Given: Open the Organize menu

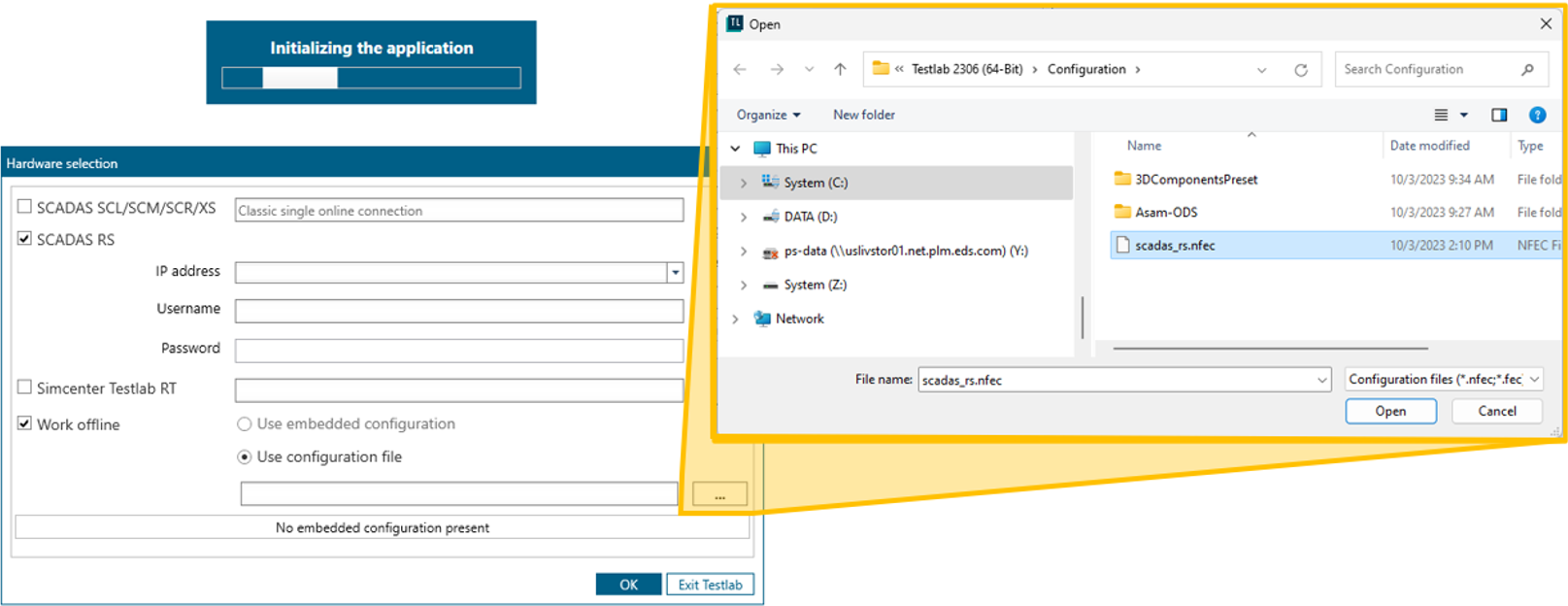Looking at the screenshot, I should tap(768, 115).
